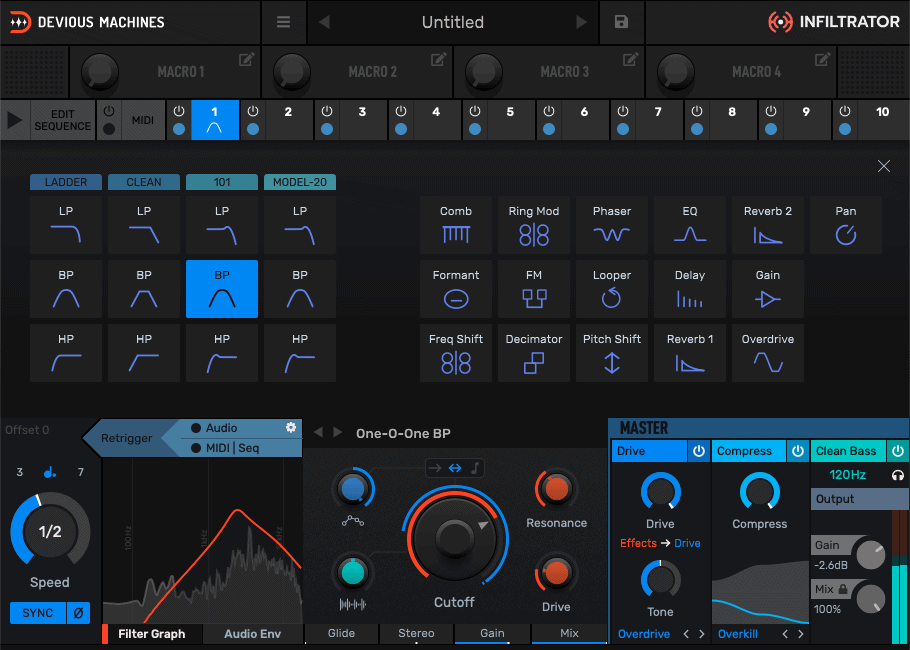Screen dimensions: 910x650
Task: Toggle power for slot 5
Action: tap(475, 110)
